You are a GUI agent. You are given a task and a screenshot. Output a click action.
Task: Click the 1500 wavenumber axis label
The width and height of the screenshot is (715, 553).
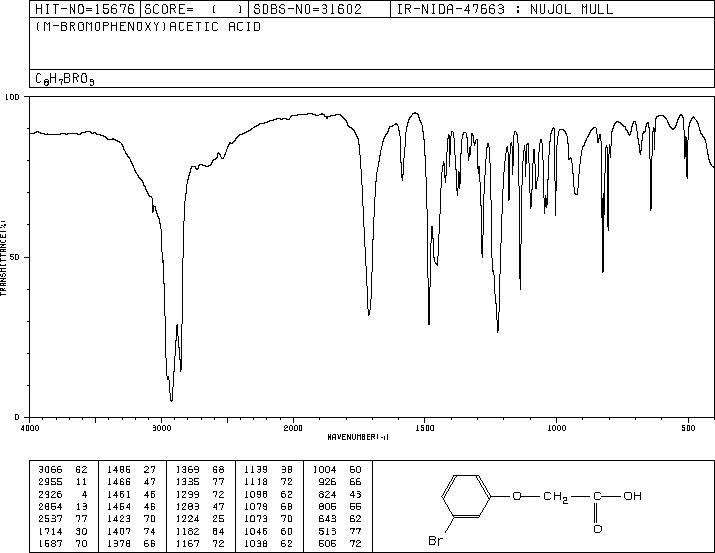[x=425, y=427]
